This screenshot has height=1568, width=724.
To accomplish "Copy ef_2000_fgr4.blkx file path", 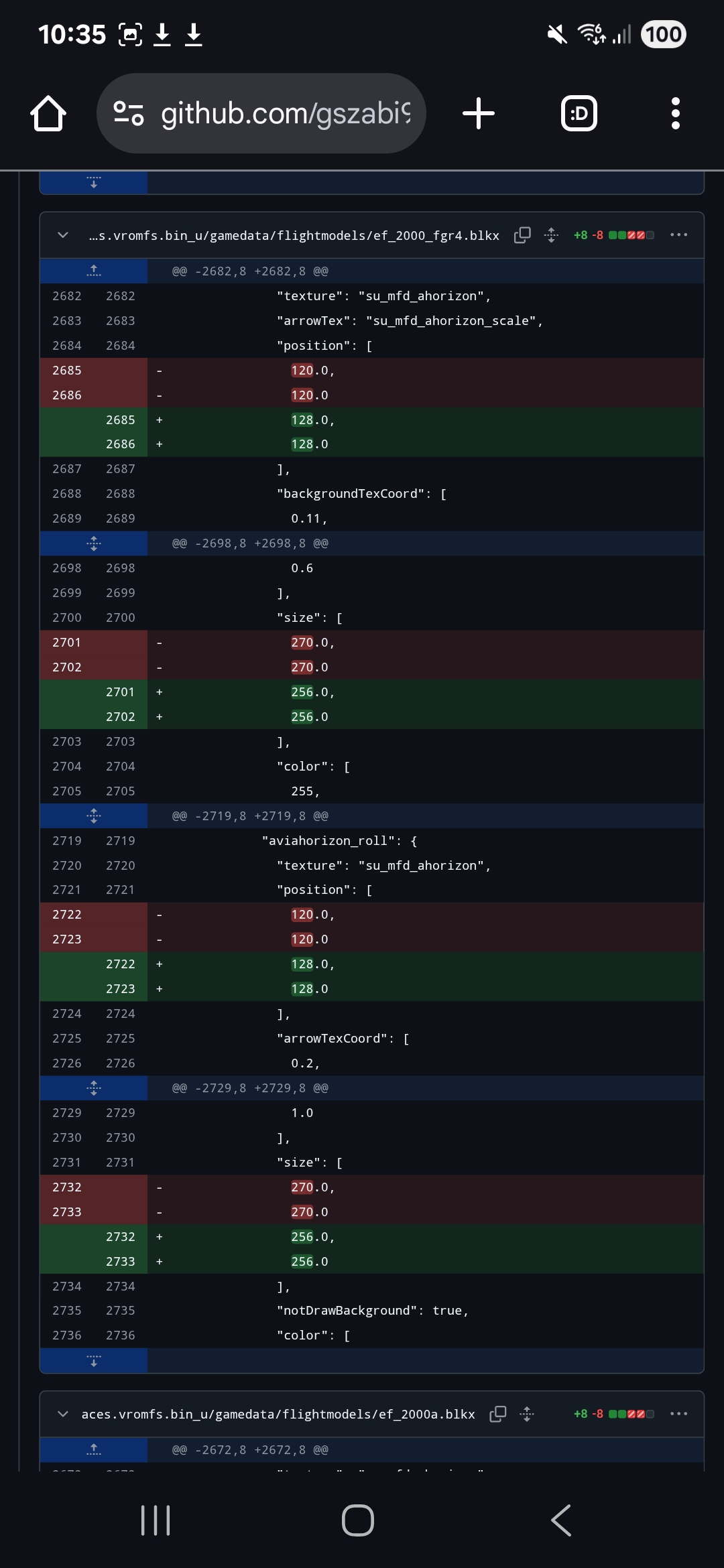I will pos(522,235).
